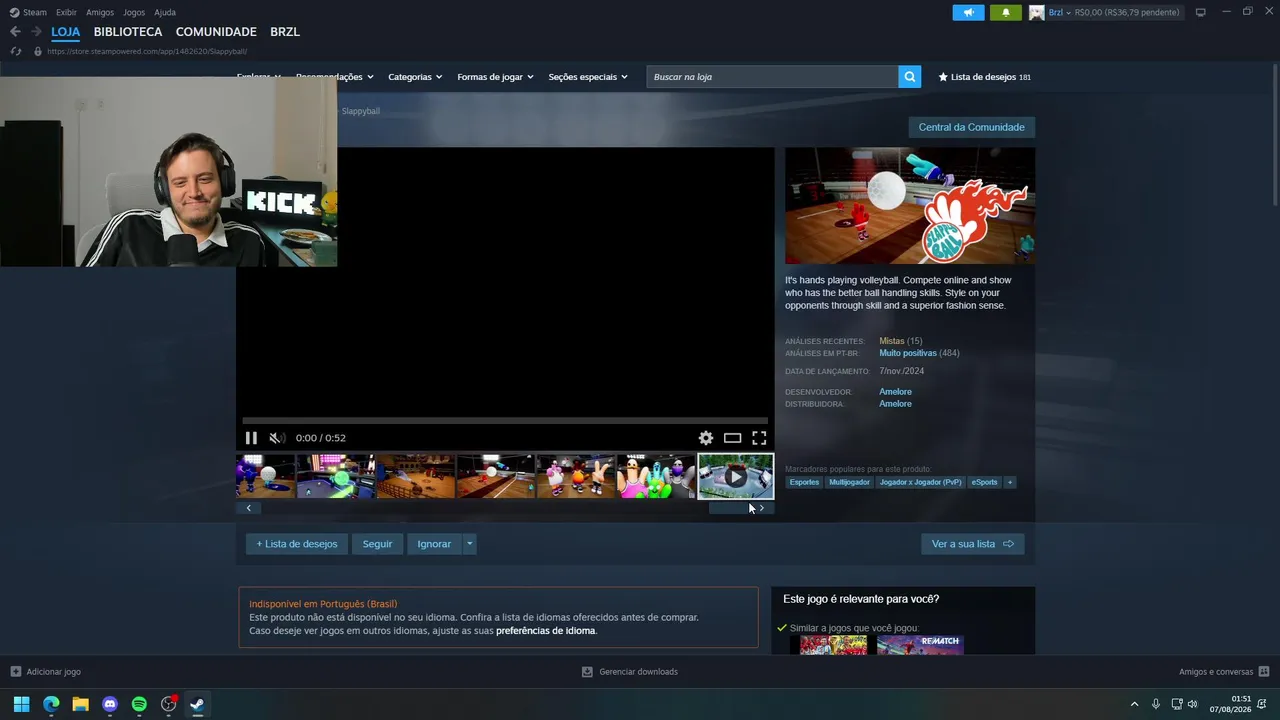
Task: Open the system volume tray icon
Action: pos(1192,704)
